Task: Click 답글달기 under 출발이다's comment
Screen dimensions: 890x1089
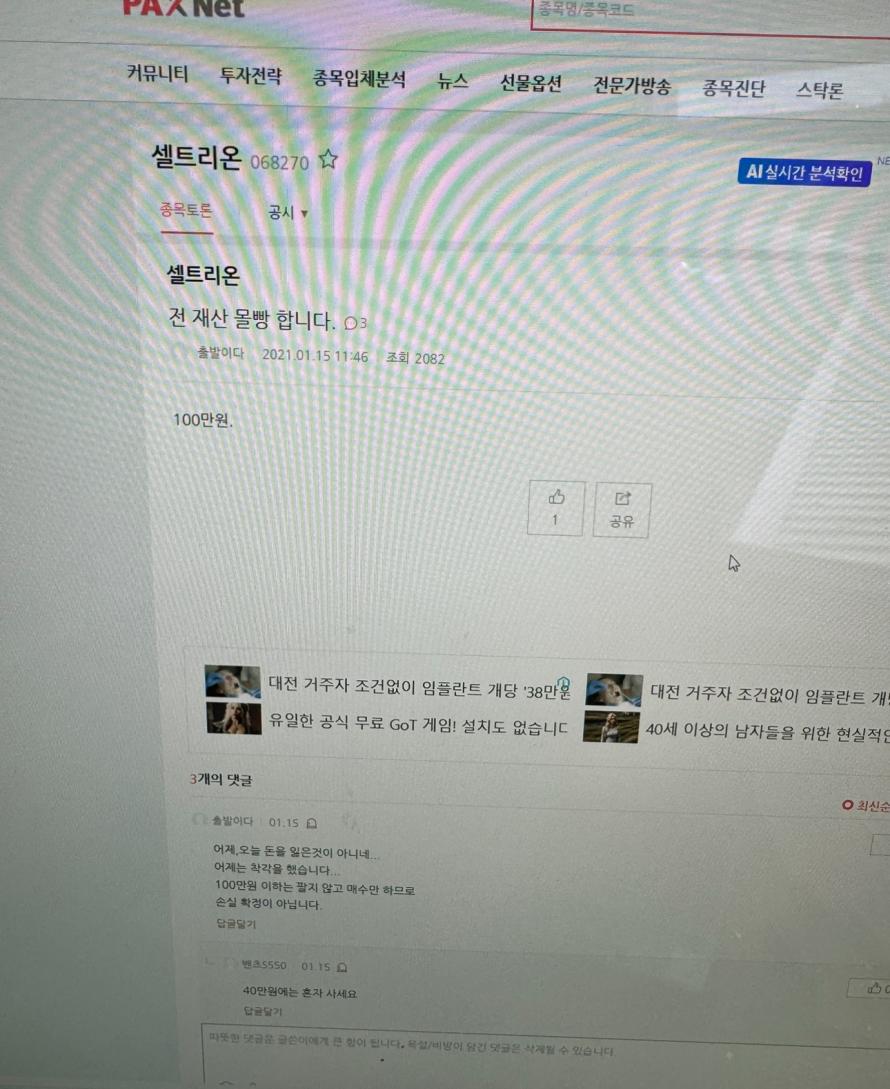Action: [236, 924]
